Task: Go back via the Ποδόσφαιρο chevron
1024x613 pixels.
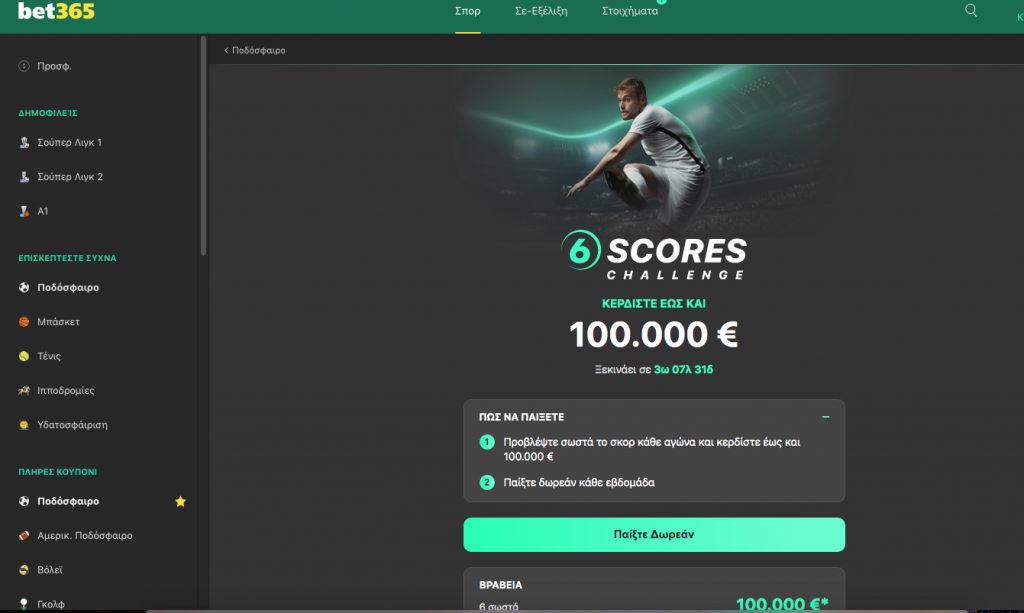Action: [x=227, y=50]
